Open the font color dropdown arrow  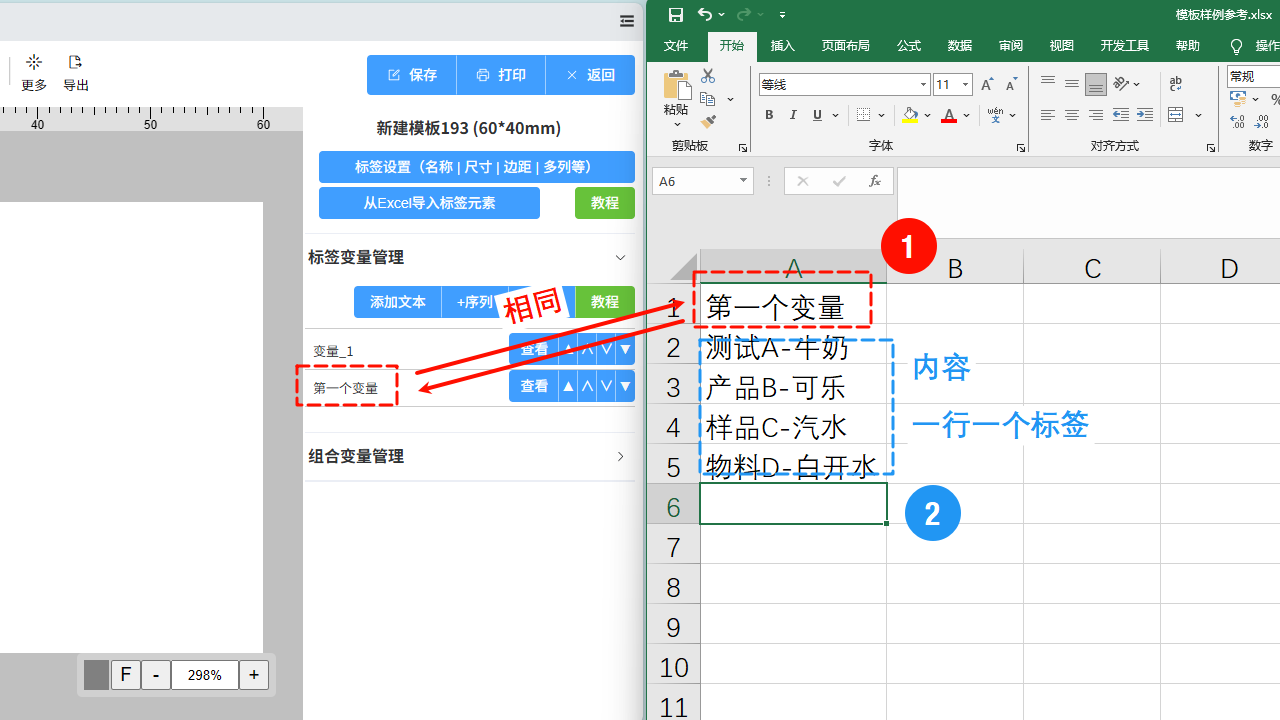pyautogui.click(x=966, y=115)
